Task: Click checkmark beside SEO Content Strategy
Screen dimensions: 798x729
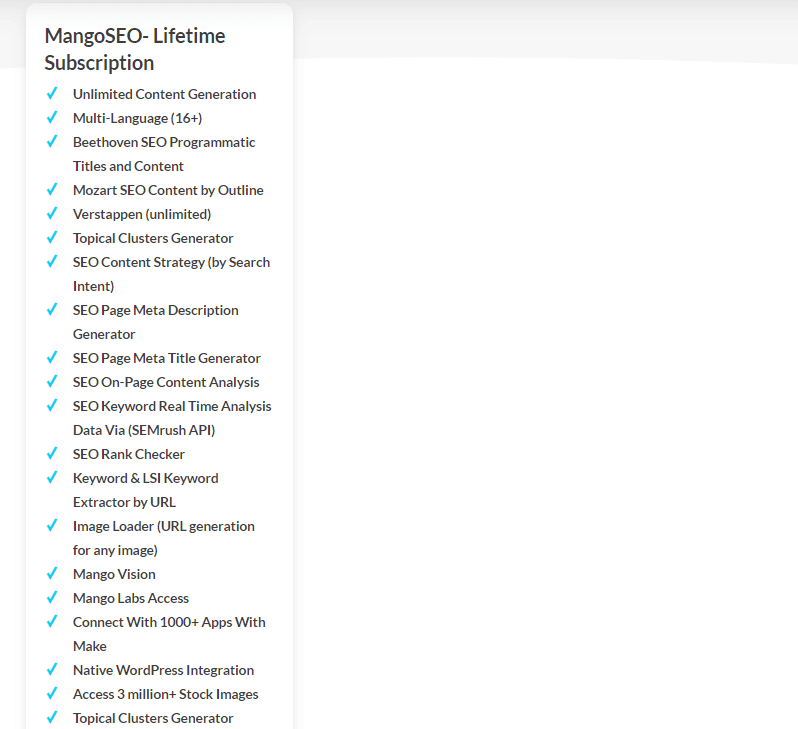Action: click(52, 261)
